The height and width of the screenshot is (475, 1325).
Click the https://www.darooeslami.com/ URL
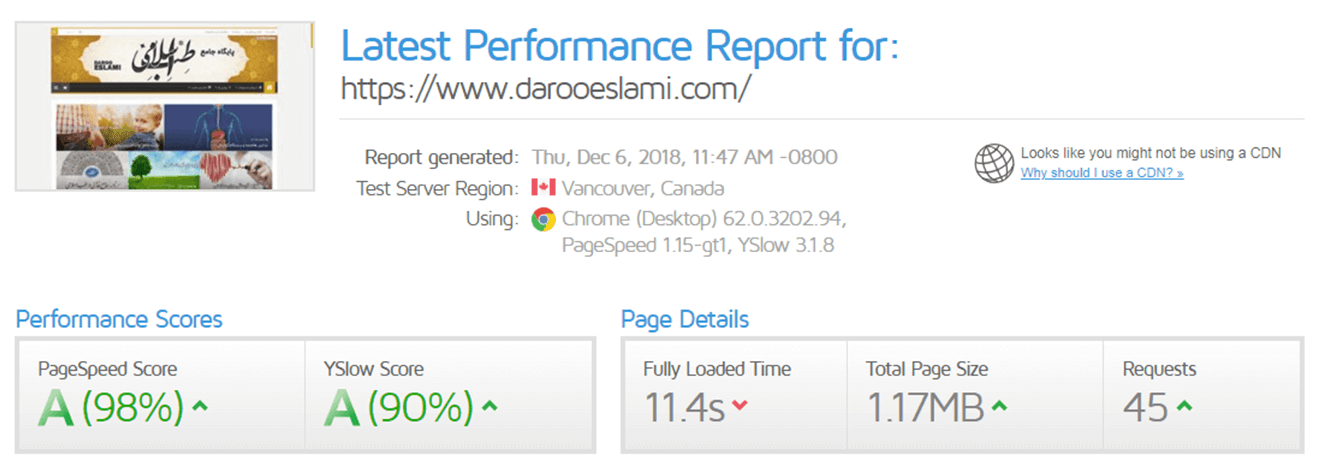[545, 88]
